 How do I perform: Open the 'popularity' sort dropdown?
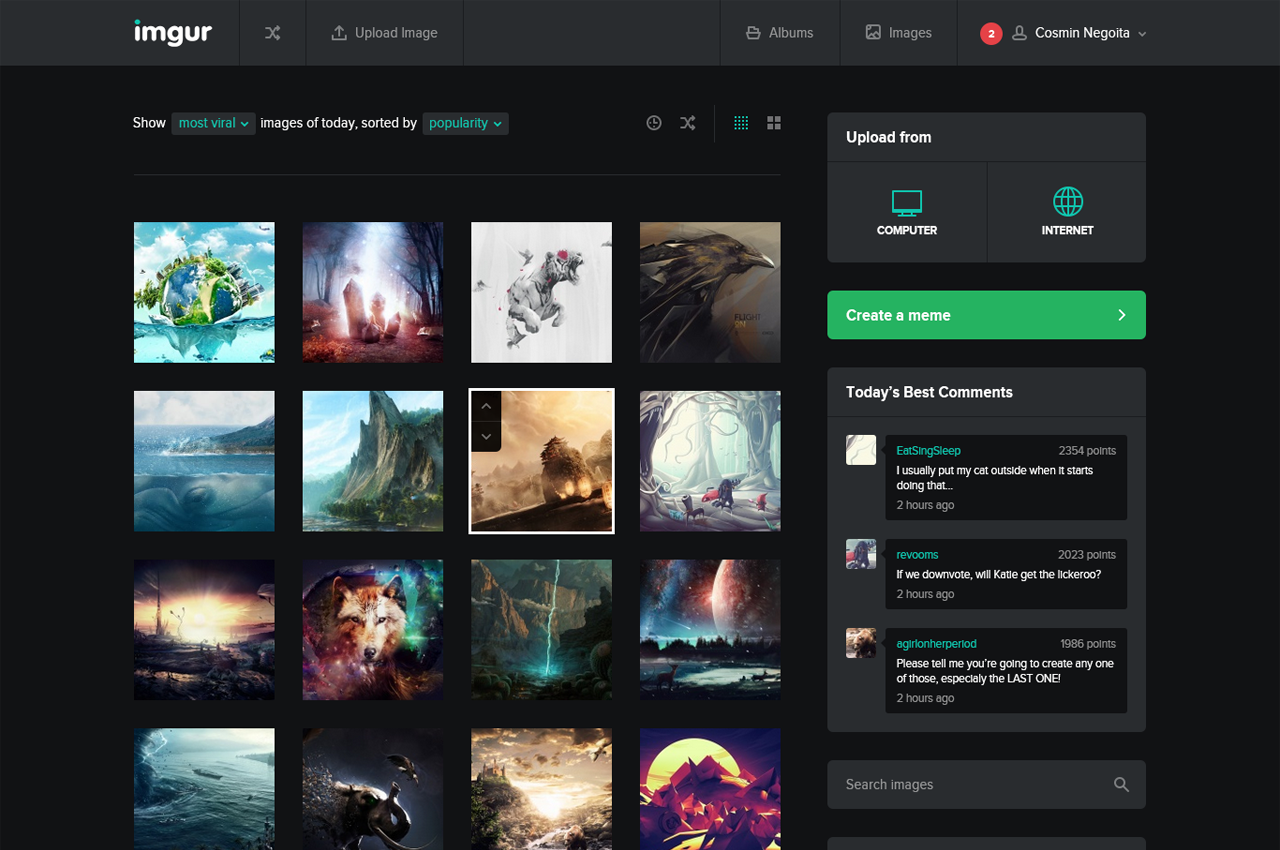click(x=465, y=123)
